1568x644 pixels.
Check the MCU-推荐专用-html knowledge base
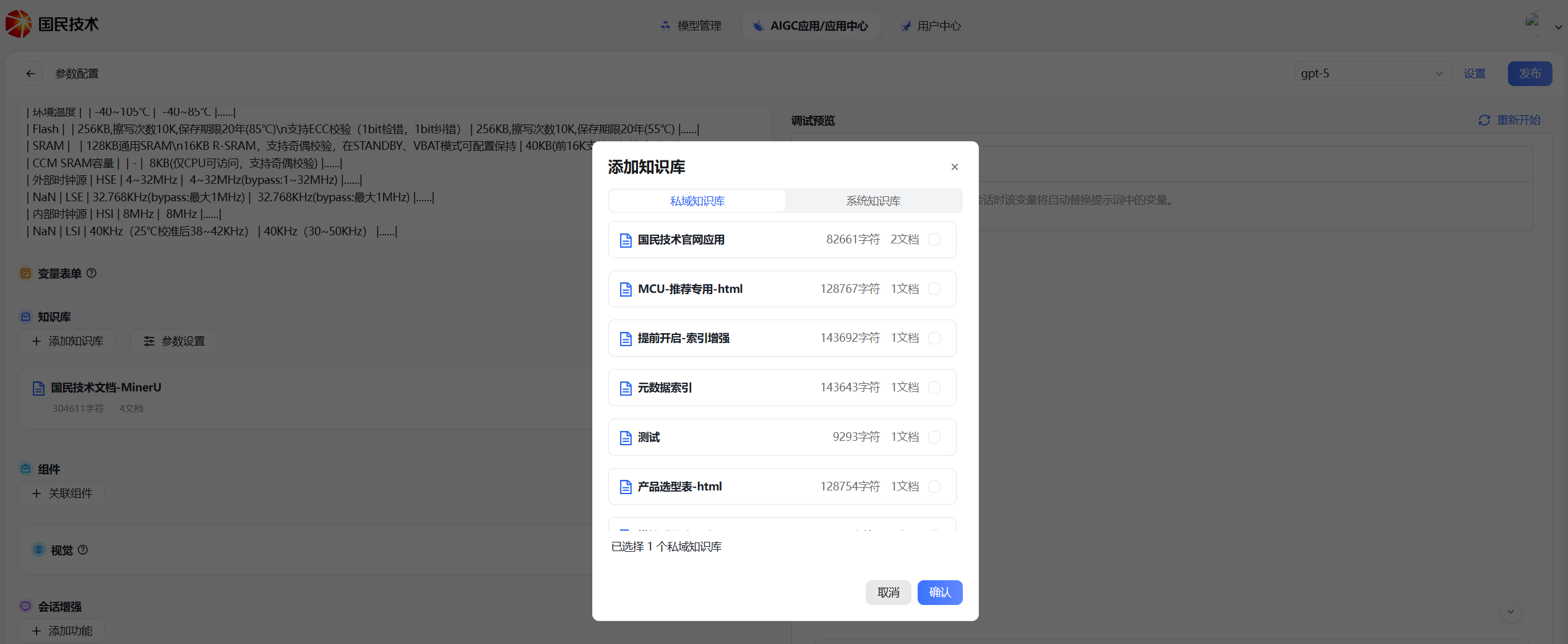[x=934, y=289]
